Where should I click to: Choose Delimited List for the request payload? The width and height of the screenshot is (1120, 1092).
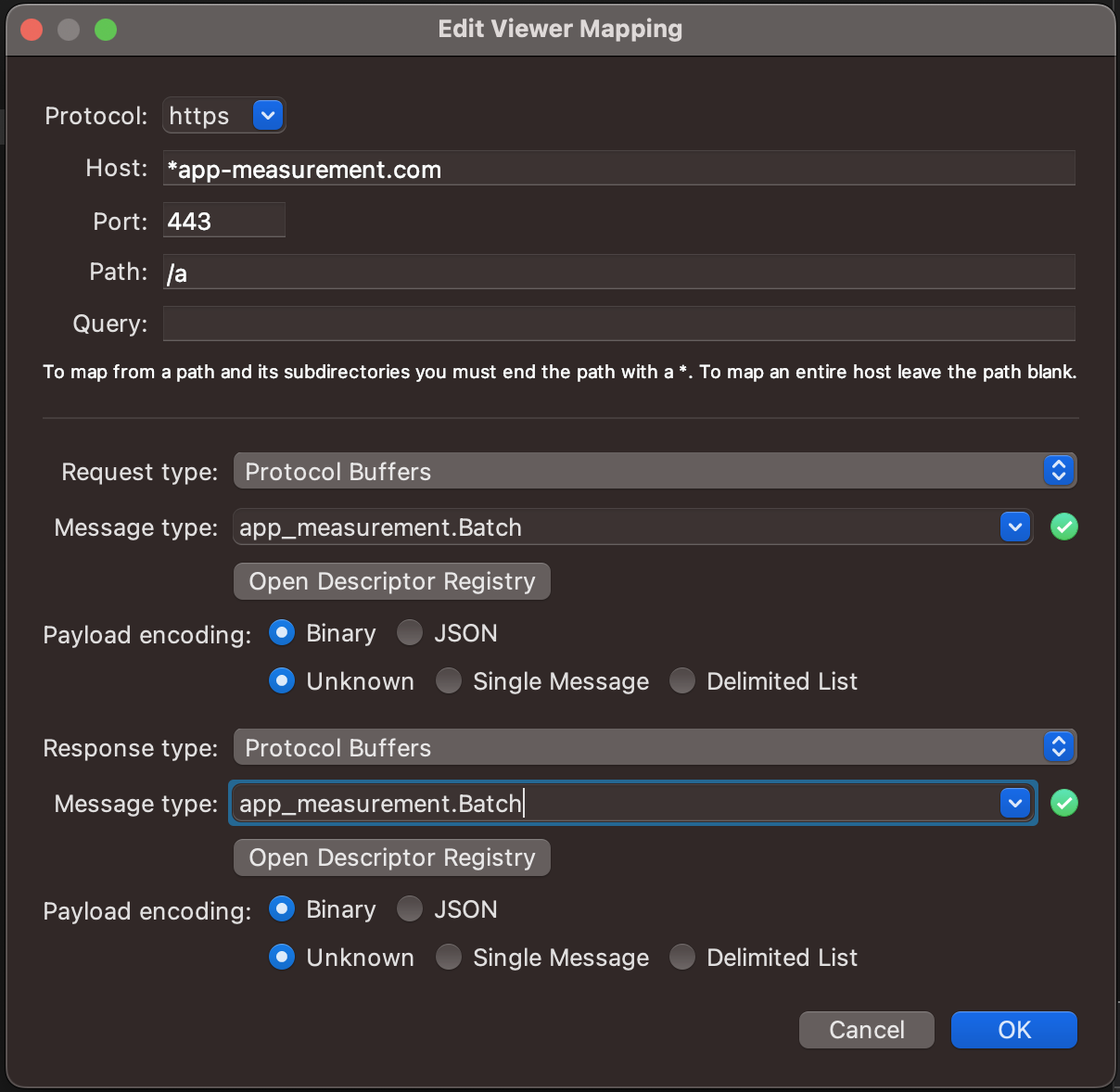coord(681,680)
